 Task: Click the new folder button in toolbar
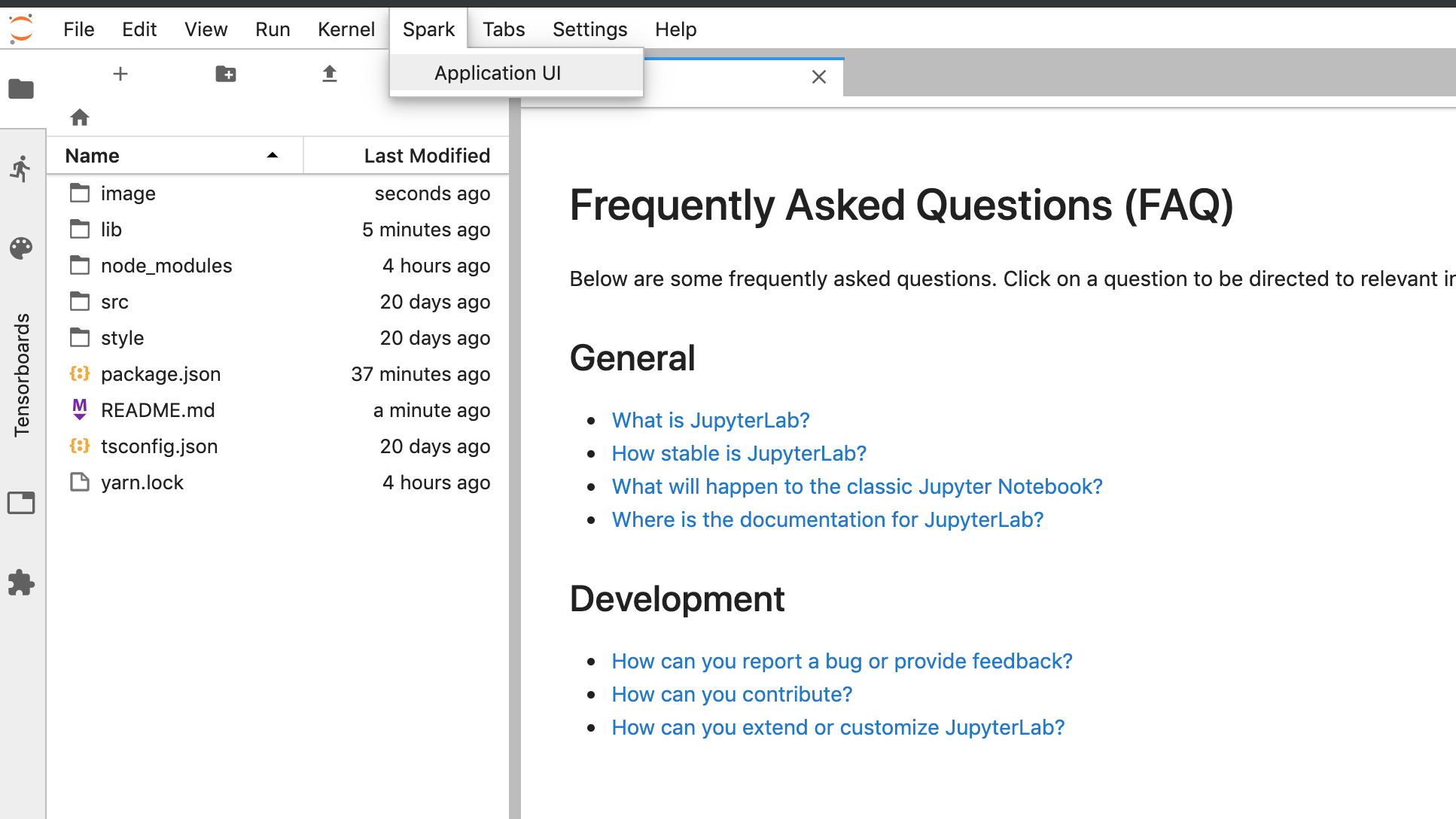click(x=225, y=73)
